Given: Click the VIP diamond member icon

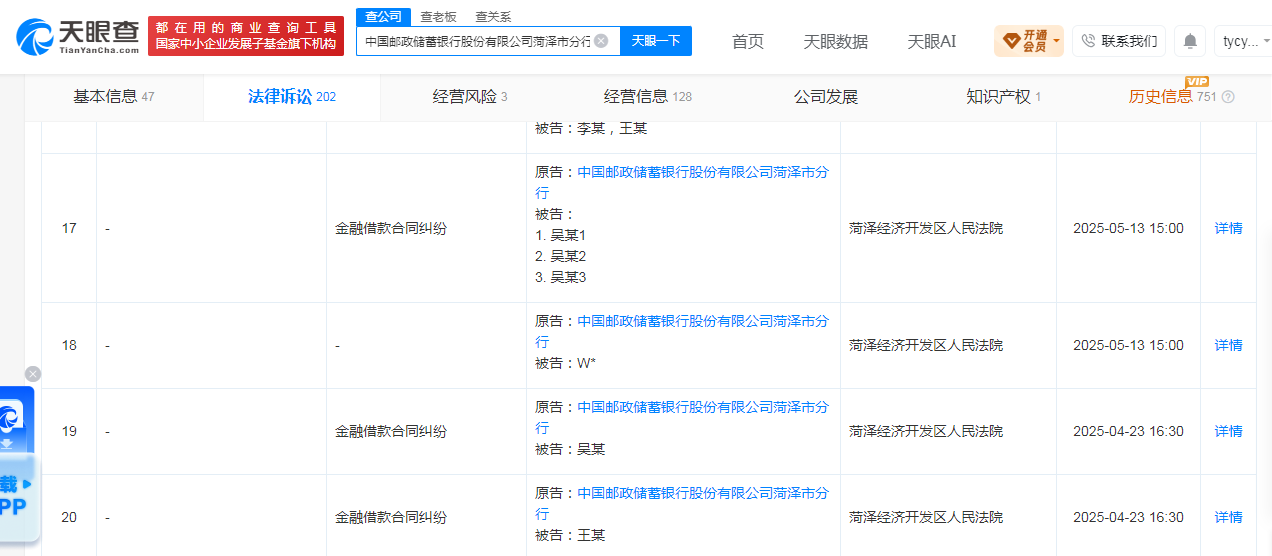Looking at the screenshot, I should pyautogui.click(x=1011, y=41).
